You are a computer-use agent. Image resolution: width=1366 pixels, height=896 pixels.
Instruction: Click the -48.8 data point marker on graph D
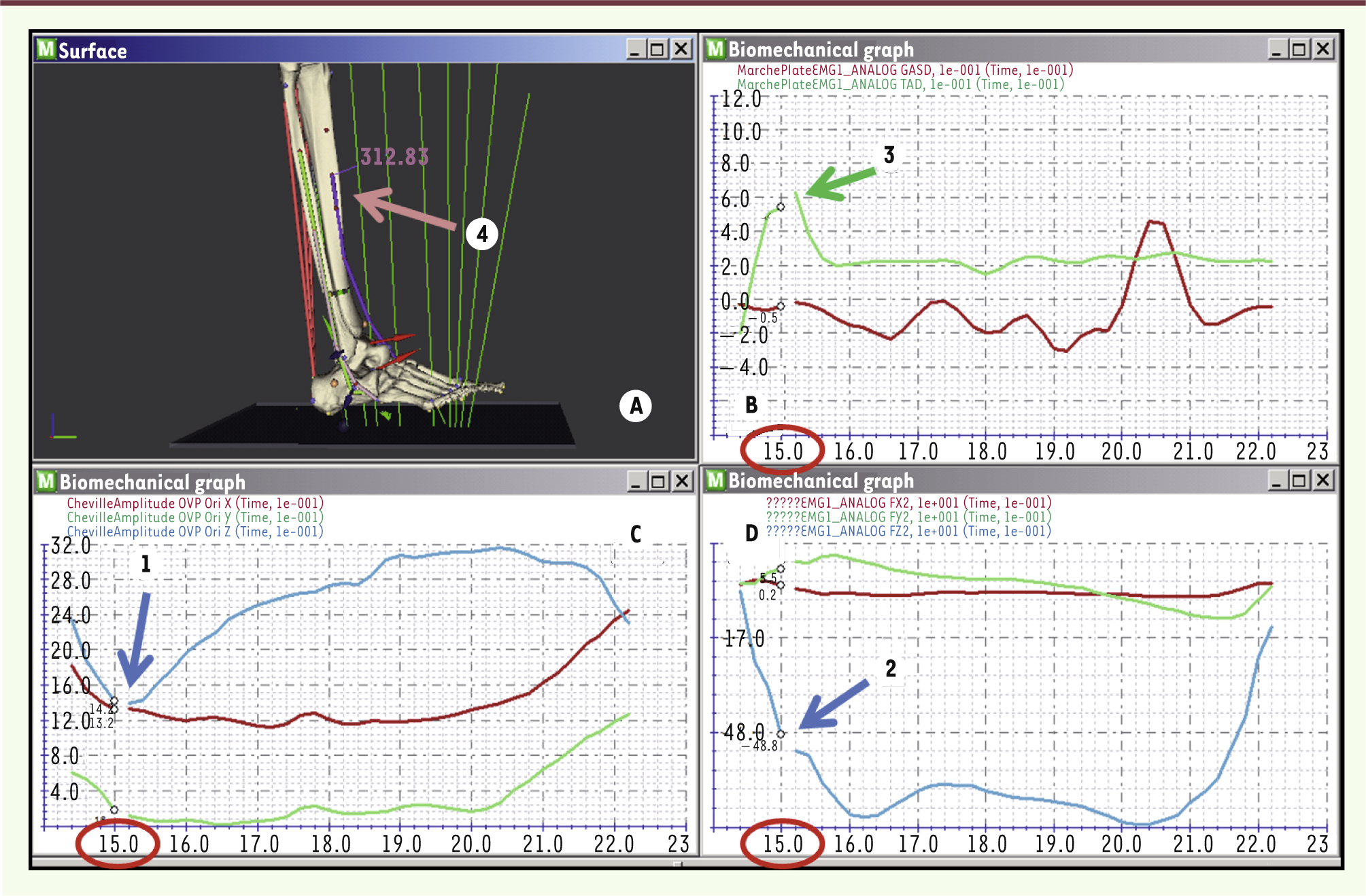coord(781,734)
